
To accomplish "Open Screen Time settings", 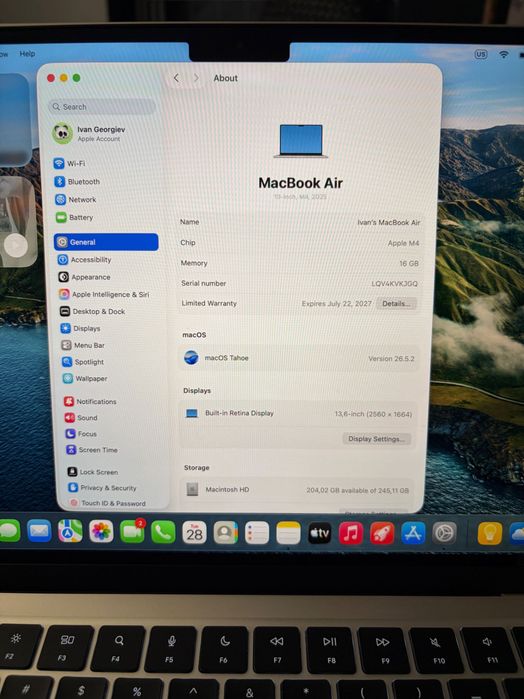I will click(x=92, y=450).
